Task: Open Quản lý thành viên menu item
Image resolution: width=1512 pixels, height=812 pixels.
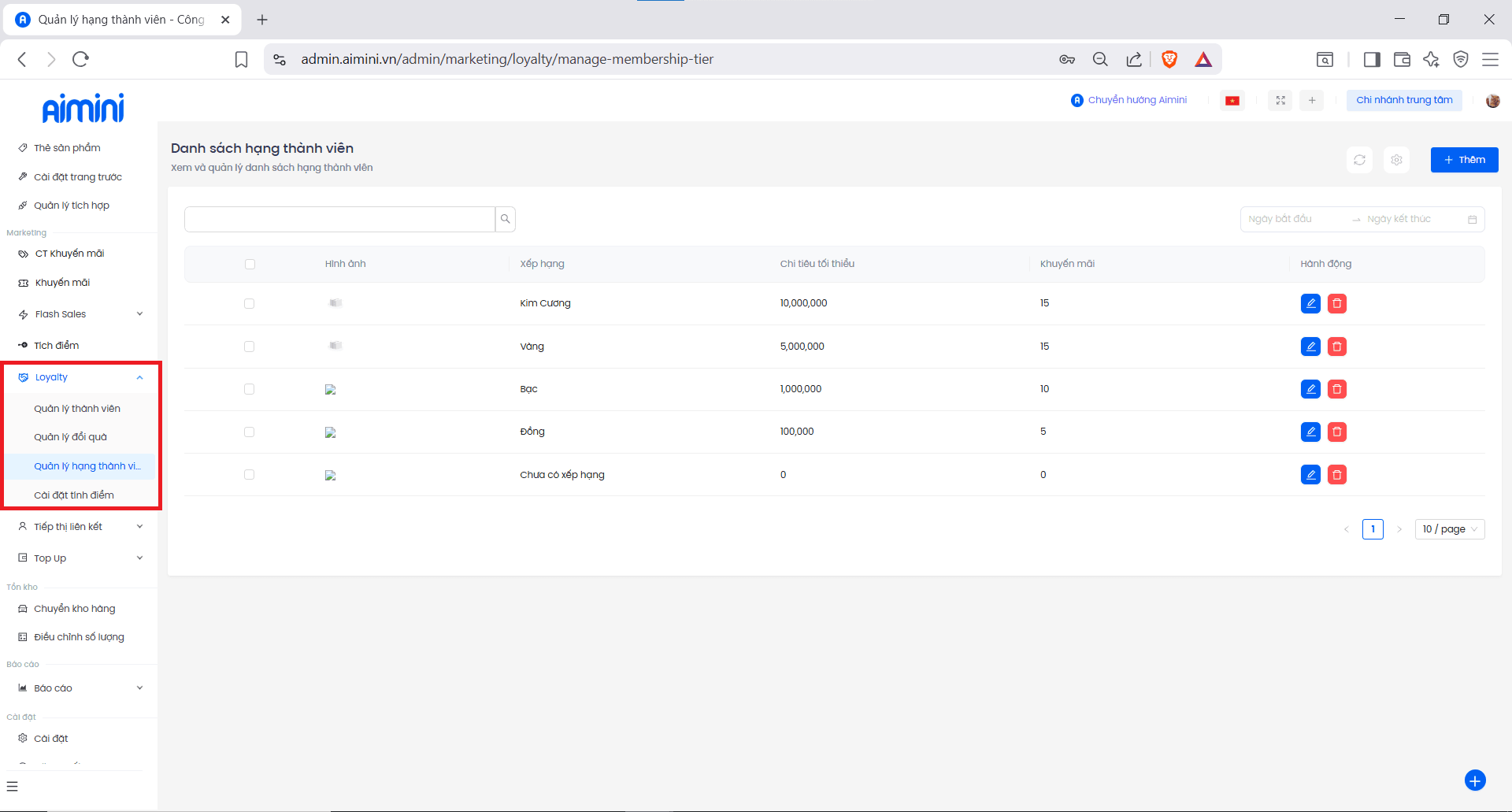Action: (77, 409)
